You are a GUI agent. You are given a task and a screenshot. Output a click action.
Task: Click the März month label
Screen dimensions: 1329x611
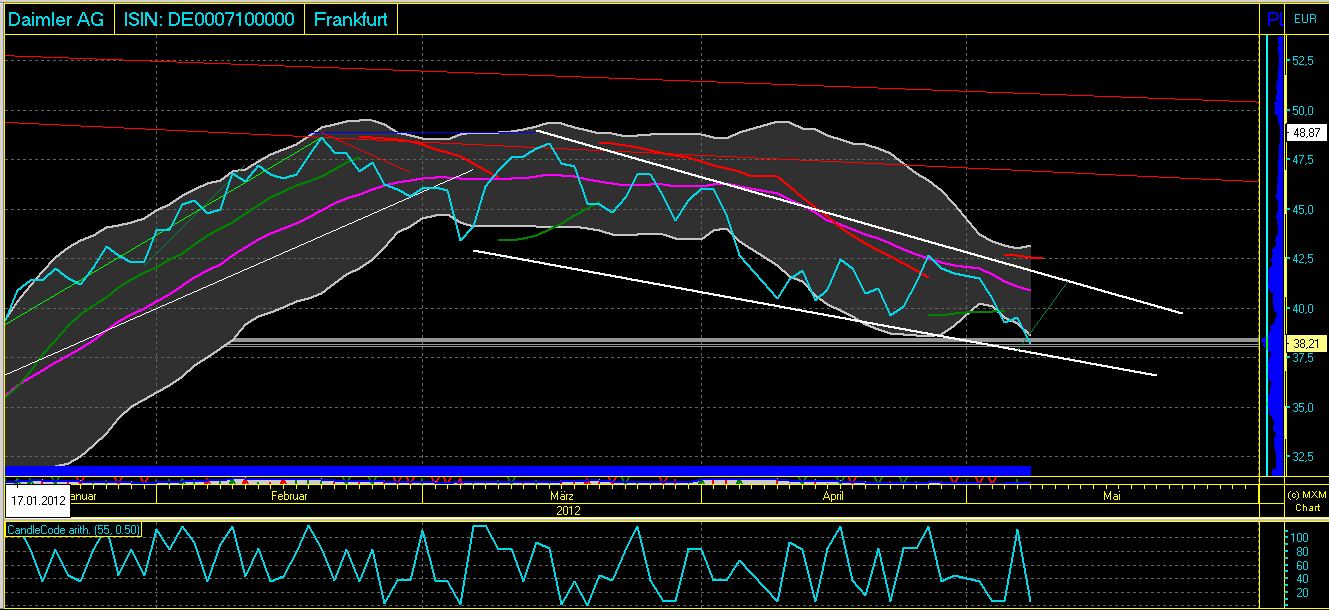(x=561, y=495)
